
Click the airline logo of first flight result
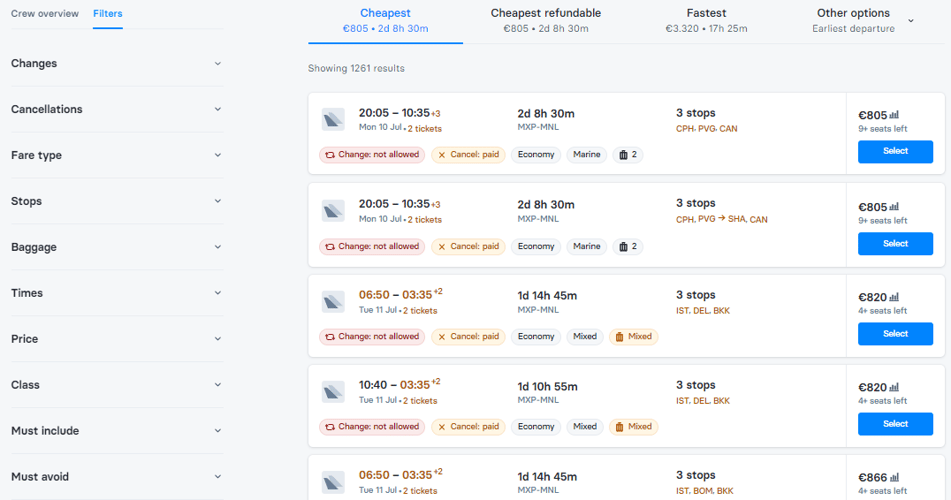(333, 120)
